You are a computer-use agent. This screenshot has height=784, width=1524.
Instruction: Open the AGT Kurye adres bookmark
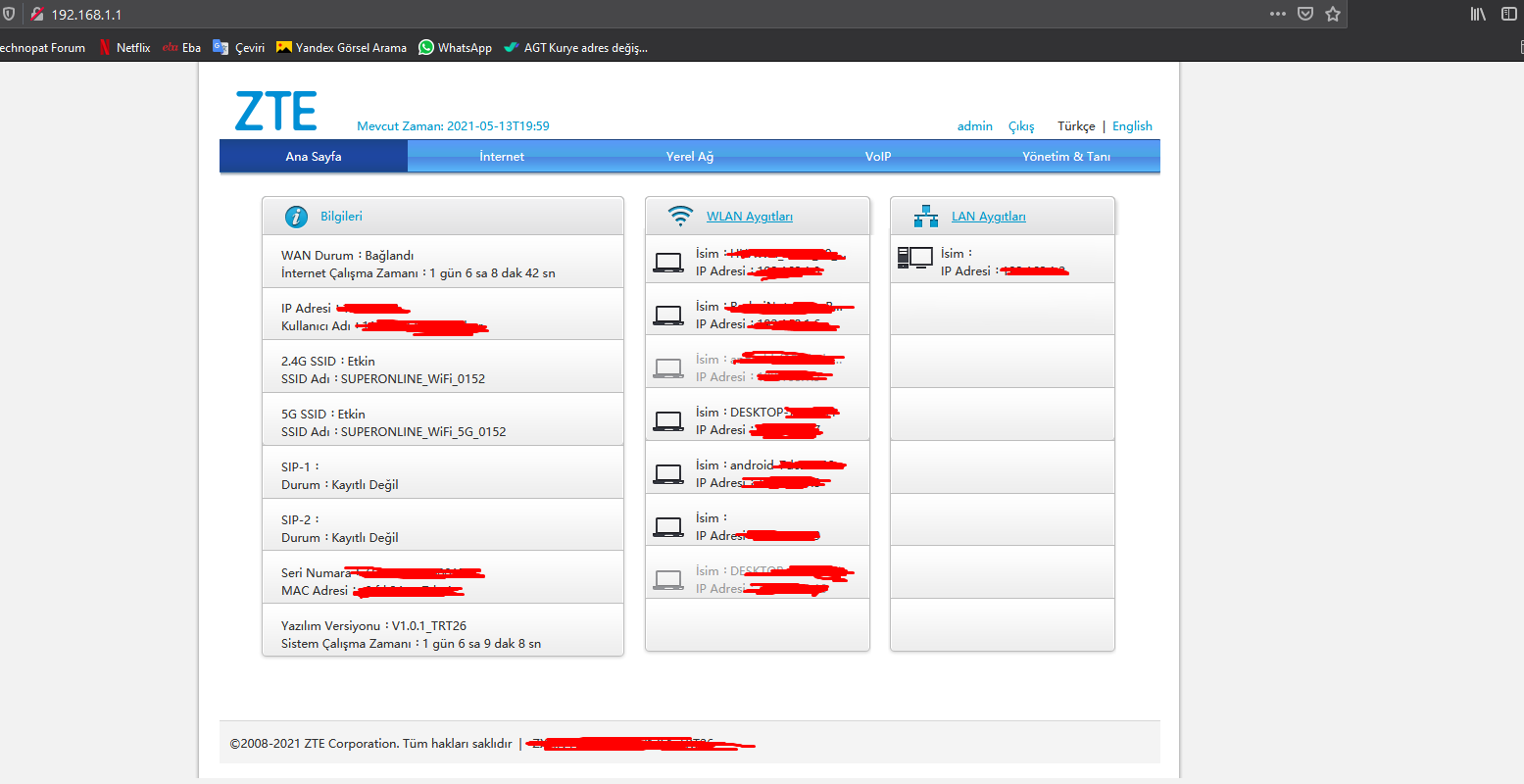(x=576, y=47)
